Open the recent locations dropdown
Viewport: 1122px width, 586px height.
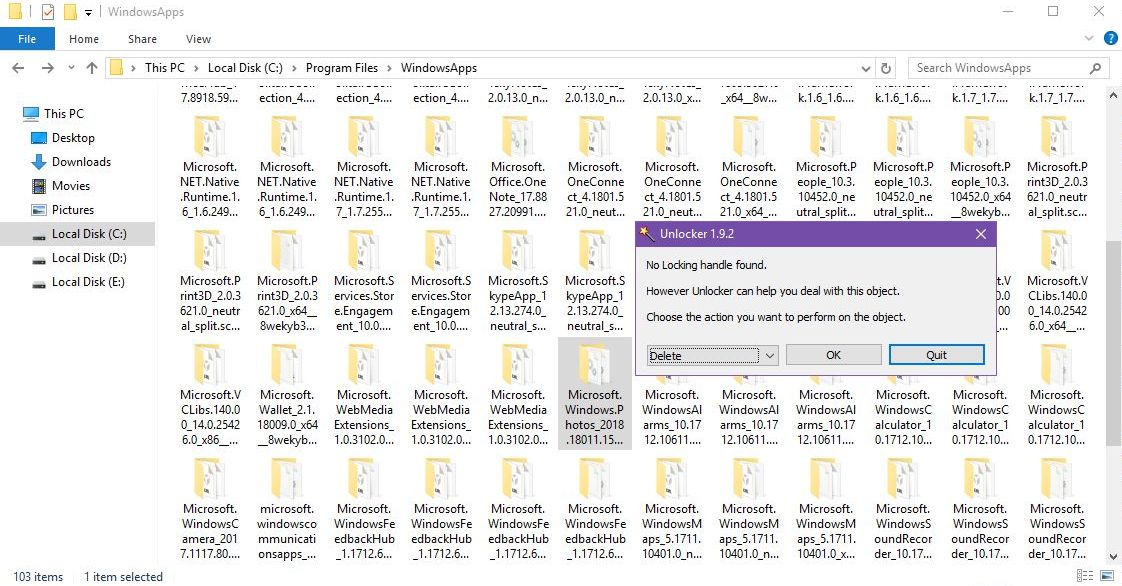pos(71,68)
